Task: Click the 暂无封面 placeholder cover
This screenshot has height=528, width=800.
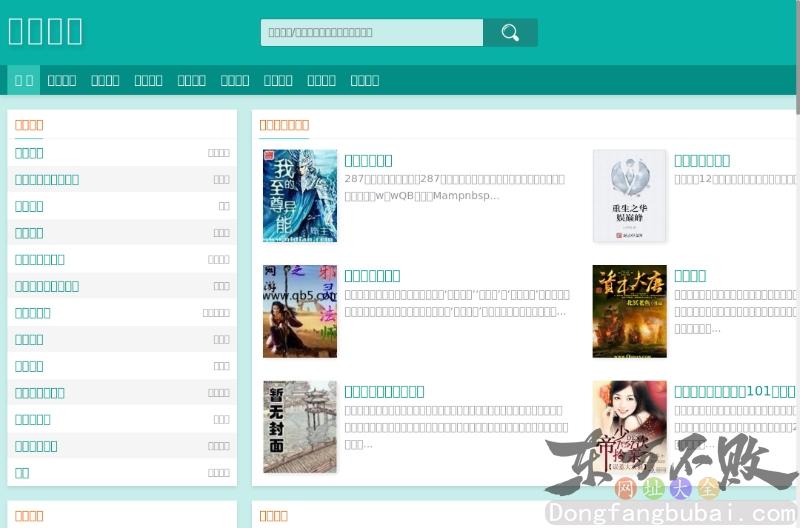Action: point(300,426)
